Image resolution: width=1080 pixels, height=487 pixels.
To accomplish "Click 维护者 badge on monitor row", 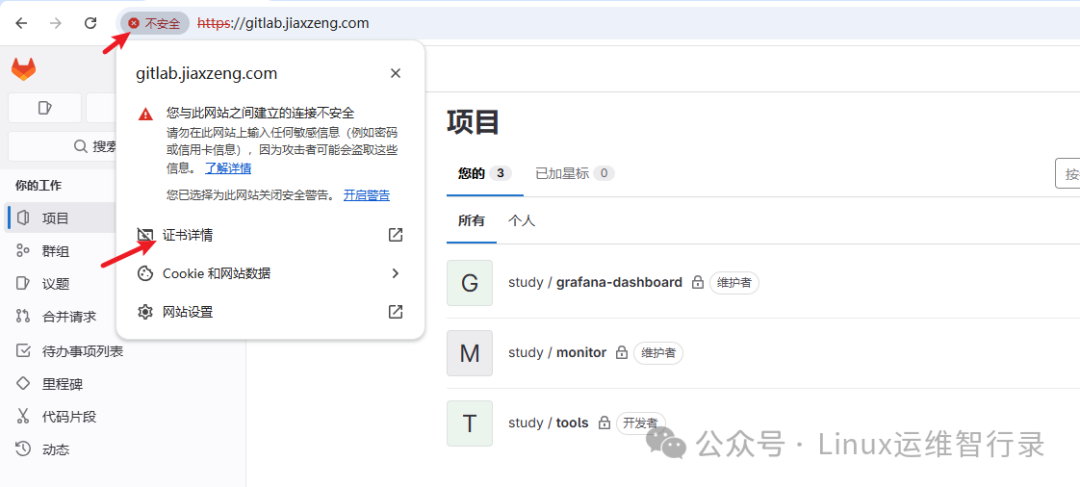I will pyautogui.click(x=658, y=353).
